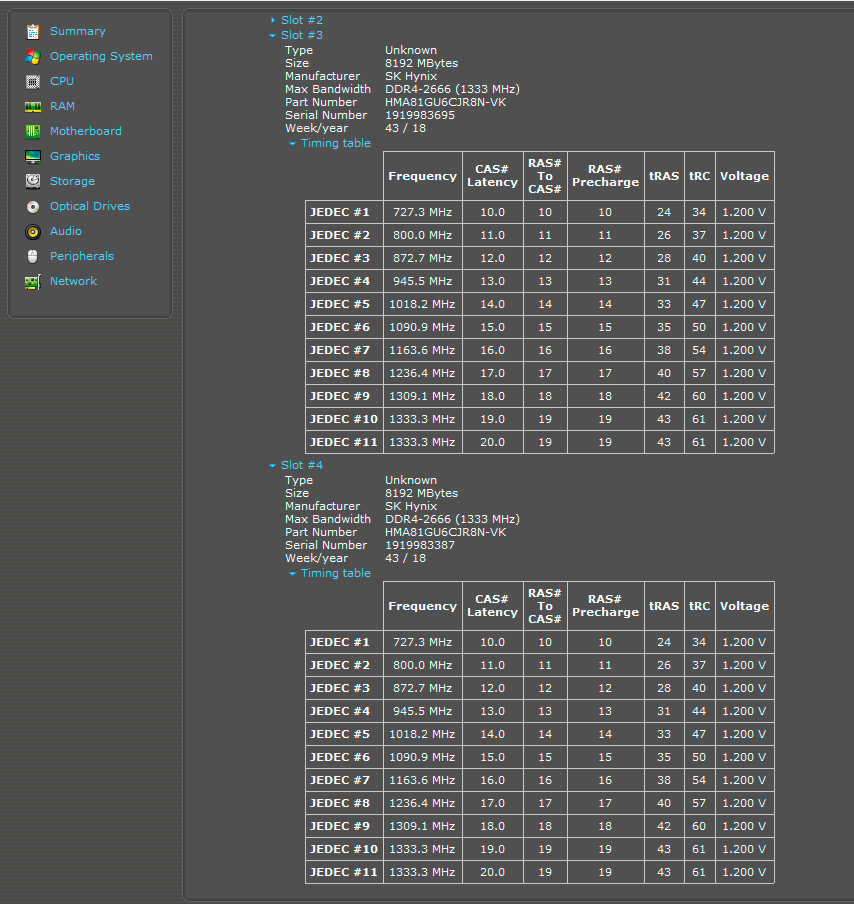Collapse the Timing table under Slot #4
This screenshot has width=854, height=904.
(x=335, y=573)
